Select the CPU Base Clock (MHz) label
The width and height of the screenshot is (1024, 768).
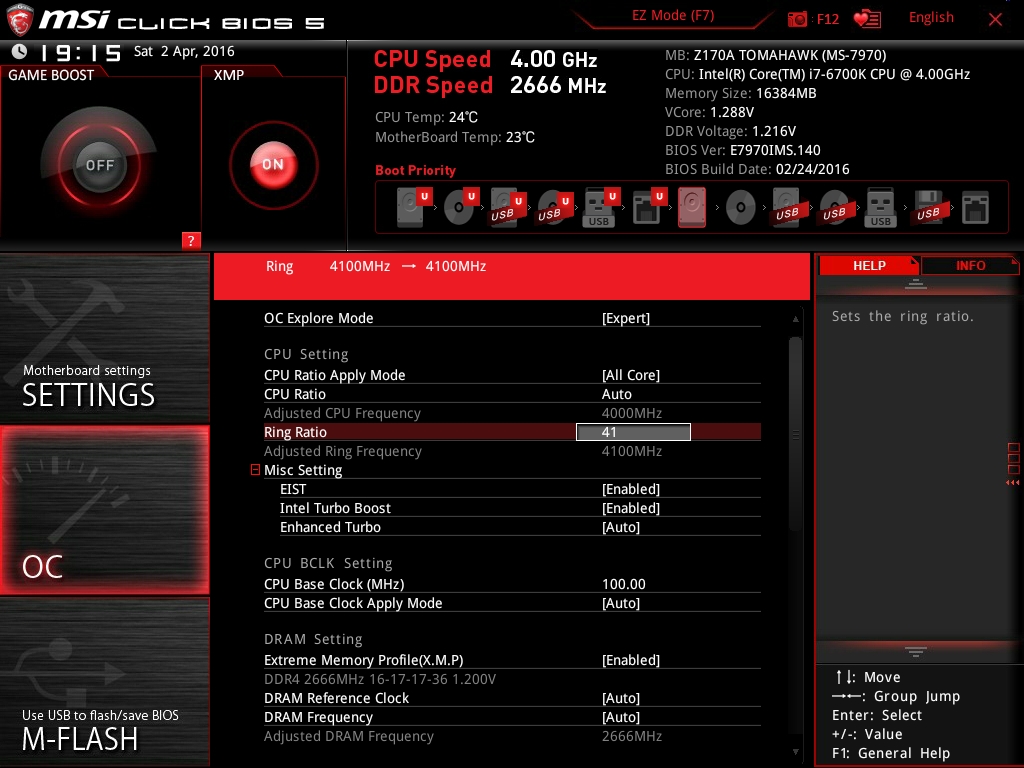[x=334, y=584]
